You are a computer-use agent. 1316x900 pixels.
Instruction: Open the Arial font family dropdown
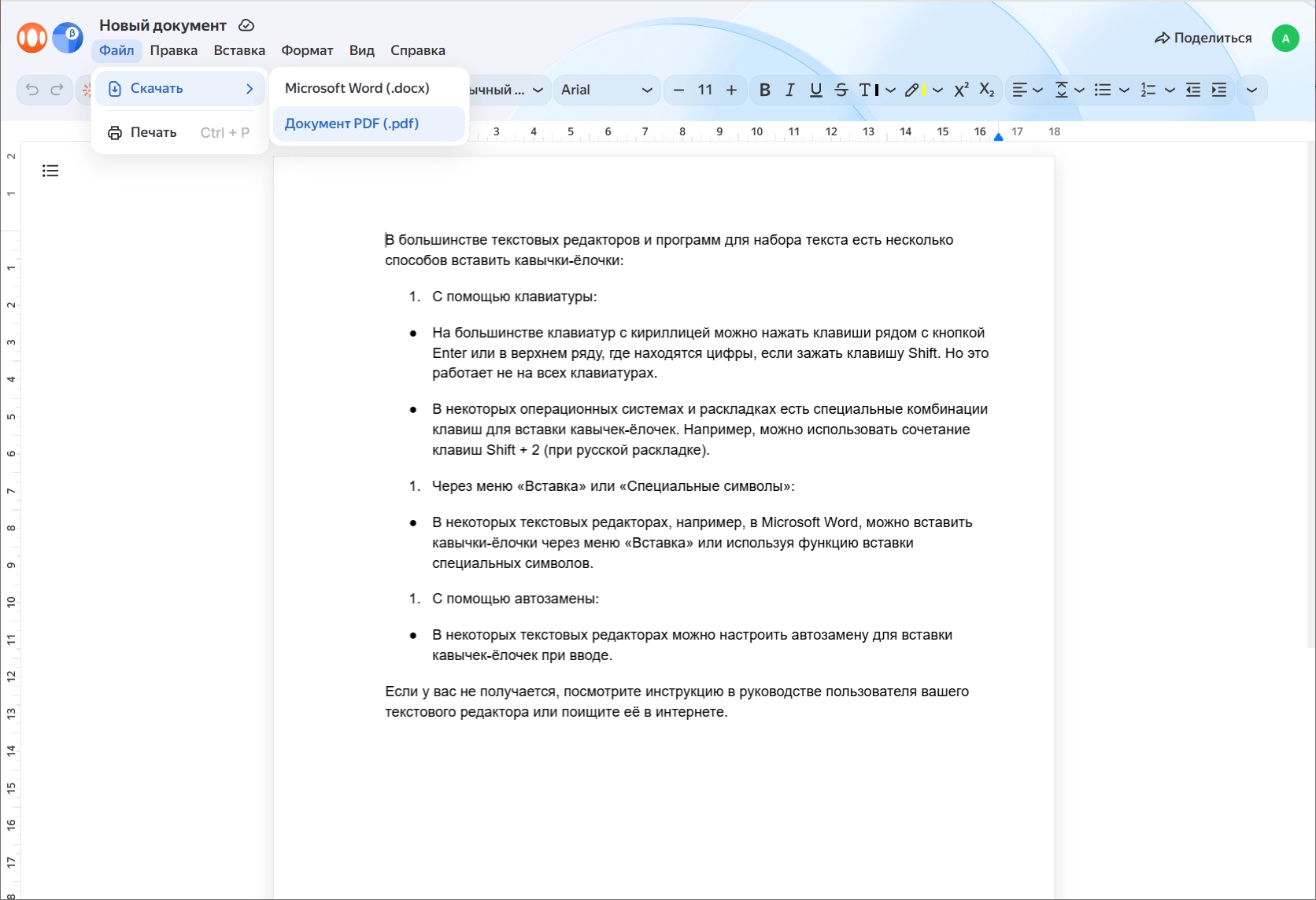tap(607, 90)
